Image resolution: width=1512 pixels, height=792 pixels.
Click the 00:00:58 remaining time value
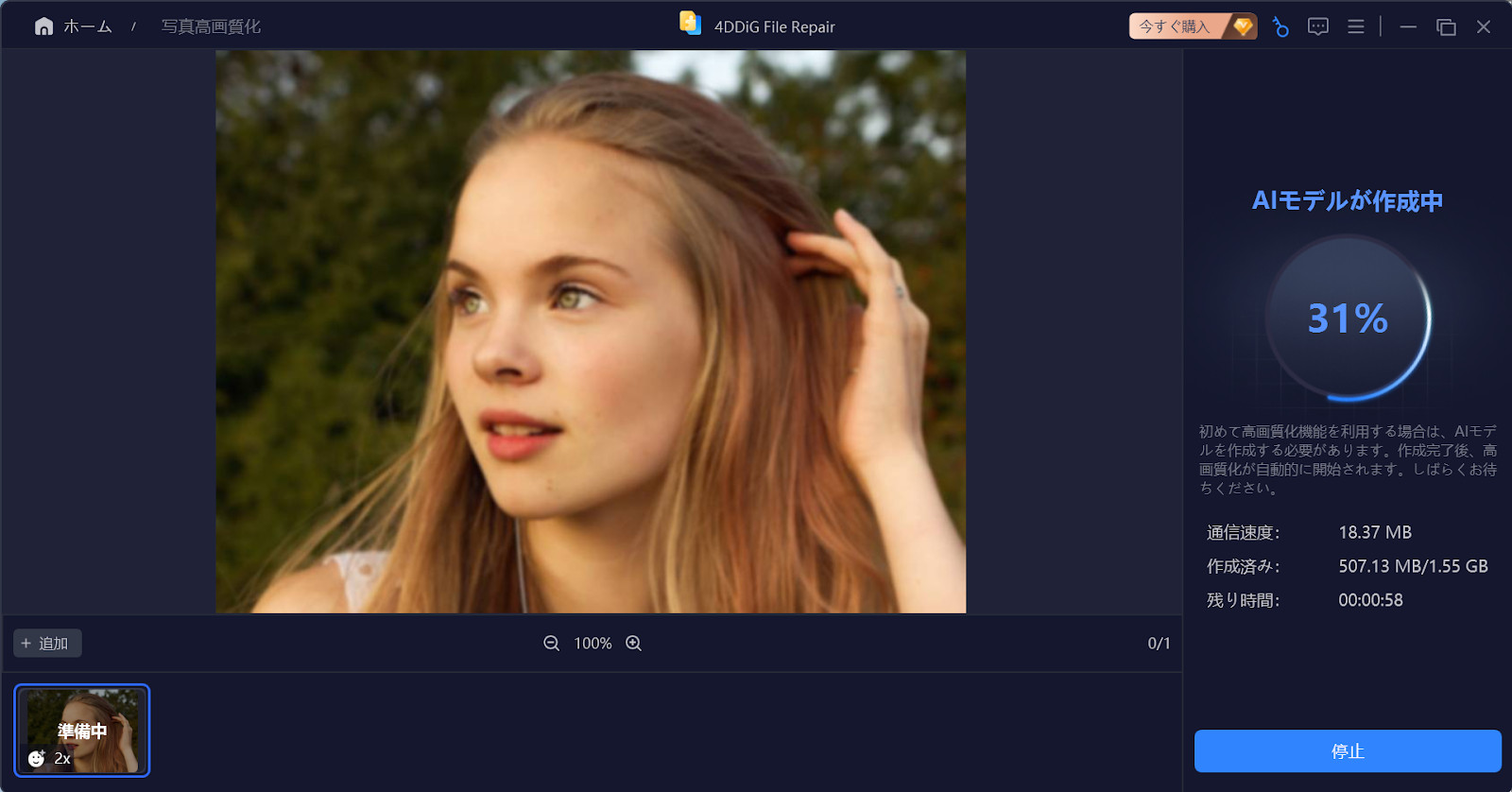(x=1370, y=601)
